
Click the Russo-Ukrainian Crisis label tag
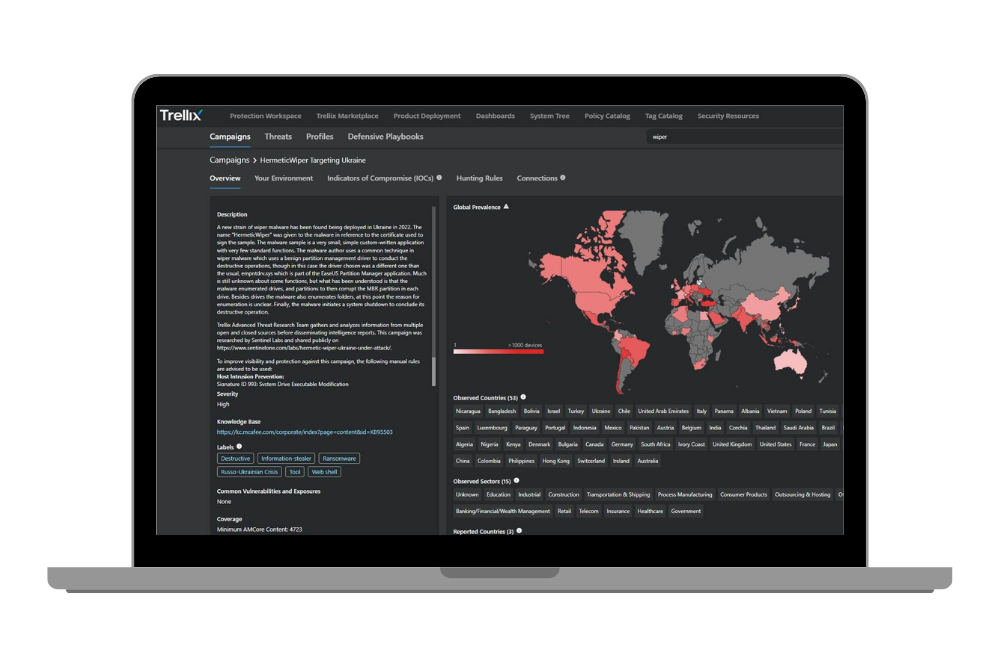249,472
